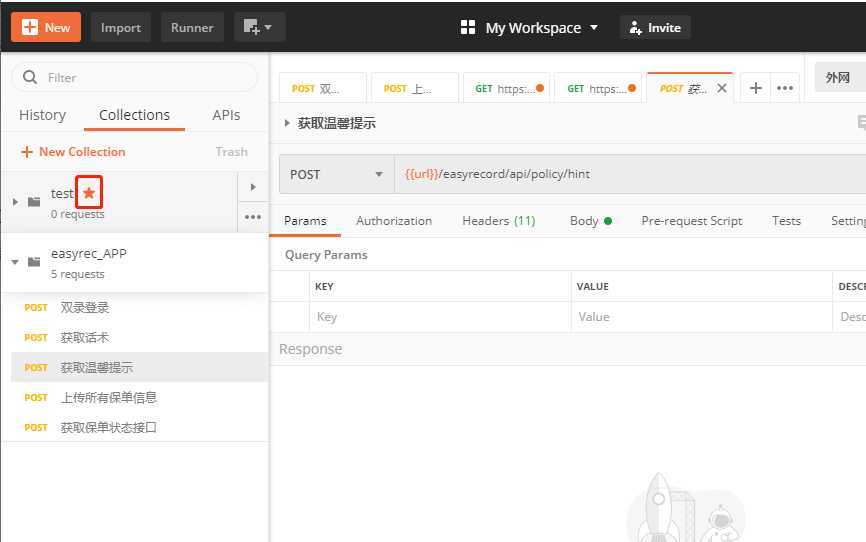Create a New Collection
The height and width of the screenshot is (542, 866).
(73, 151)
